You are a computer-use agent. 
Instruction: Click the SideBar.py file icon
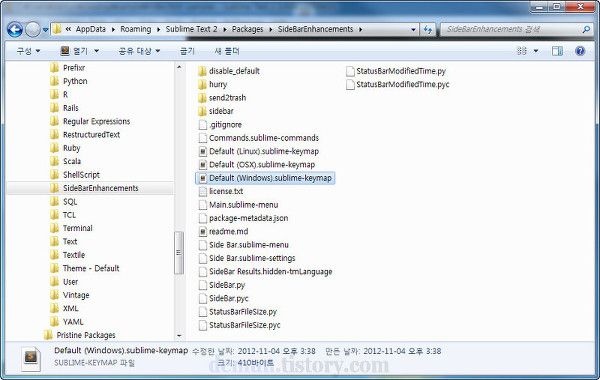click(x=203, y=285)
